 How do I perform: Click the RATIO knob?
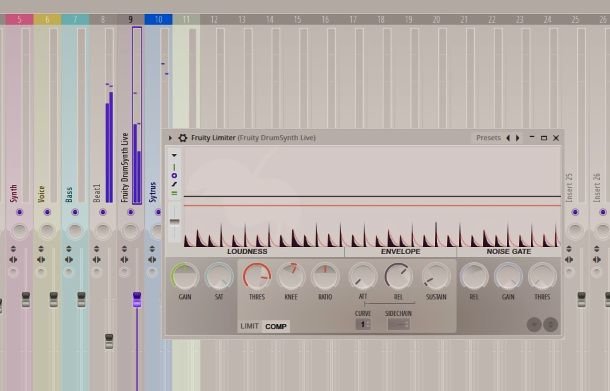(325, 276)
